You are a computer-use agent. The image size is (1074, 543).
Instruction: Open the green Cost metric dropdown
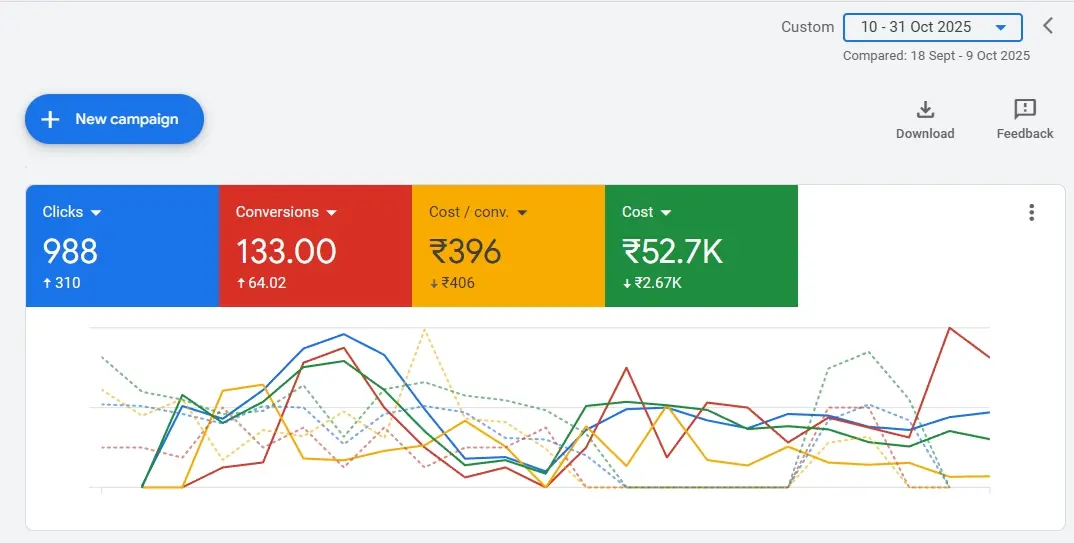(x=666, y=213)
